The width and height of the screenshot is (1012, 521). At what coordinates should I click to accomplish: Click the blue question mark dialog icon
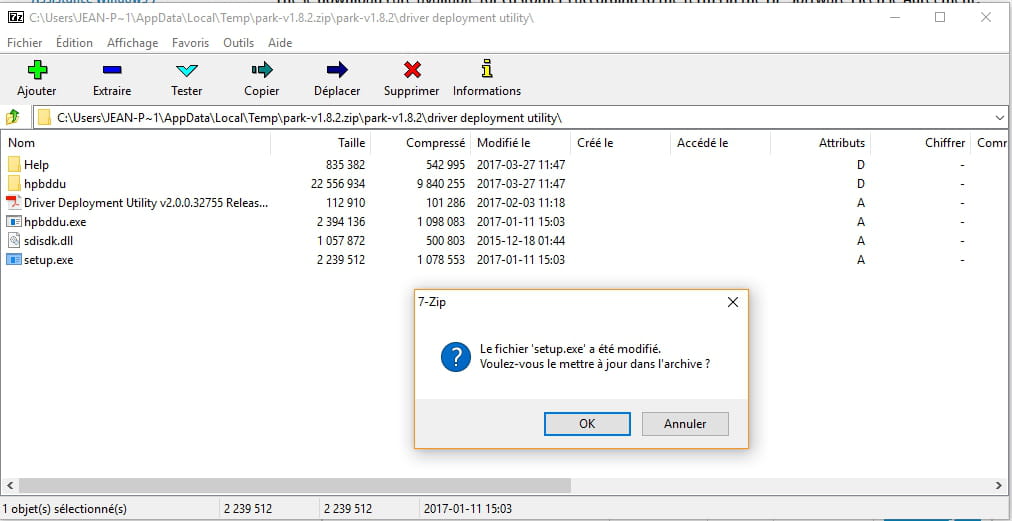click(456, 356)
